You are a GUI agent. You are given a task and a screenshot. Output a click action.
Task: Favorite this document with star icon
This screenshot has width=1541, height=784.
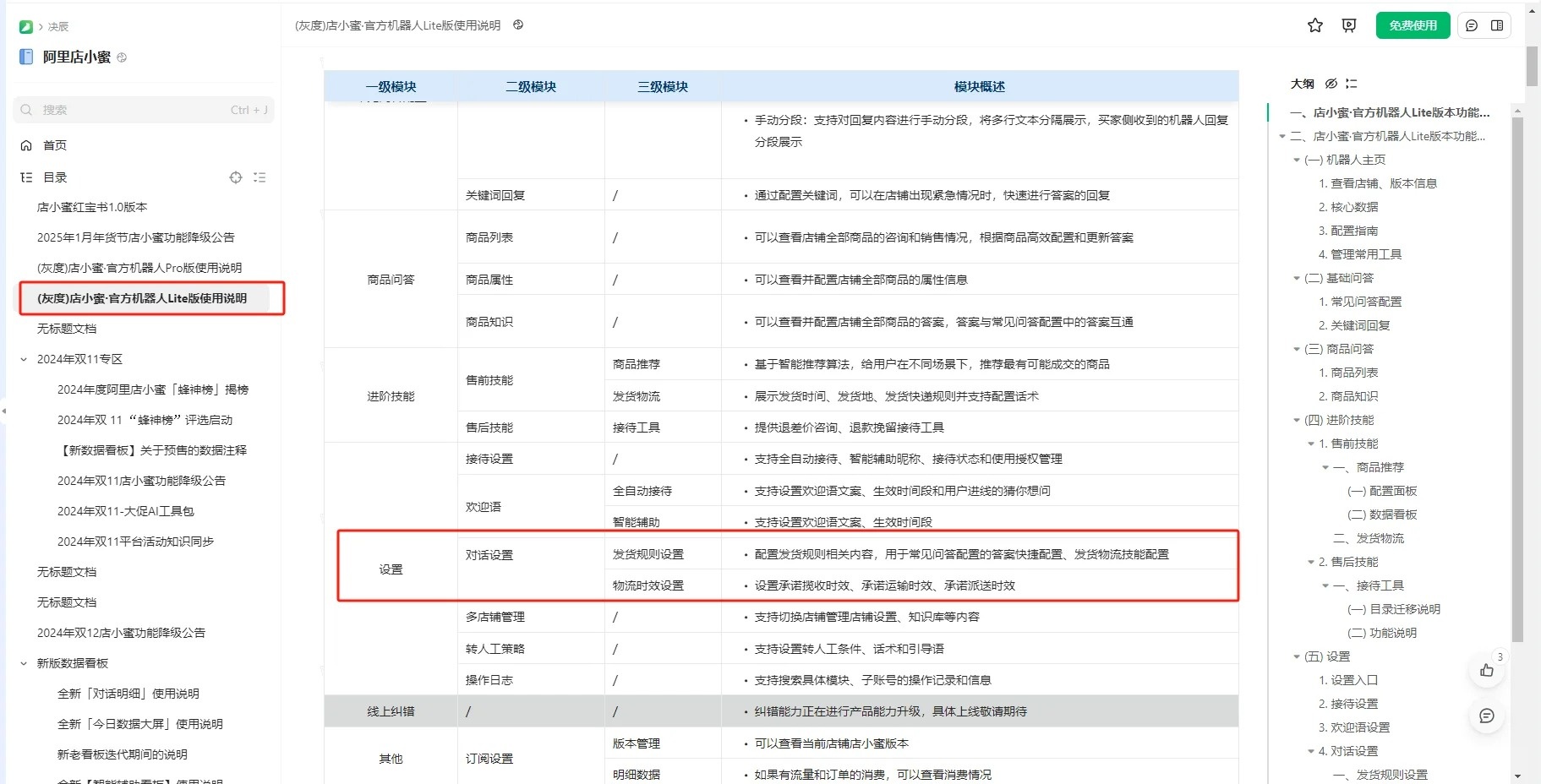[1314, 25]
